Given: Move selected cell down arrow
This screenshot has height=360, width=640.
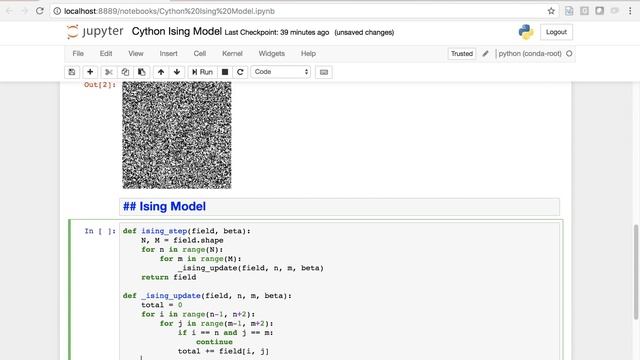Looking at the screenshot, I should click(177, 72).
